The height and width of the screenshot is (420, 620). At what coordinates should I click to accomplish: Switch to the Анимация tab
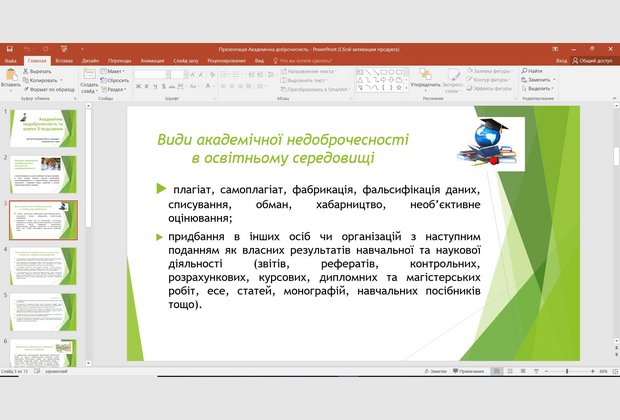click(152, 61)
